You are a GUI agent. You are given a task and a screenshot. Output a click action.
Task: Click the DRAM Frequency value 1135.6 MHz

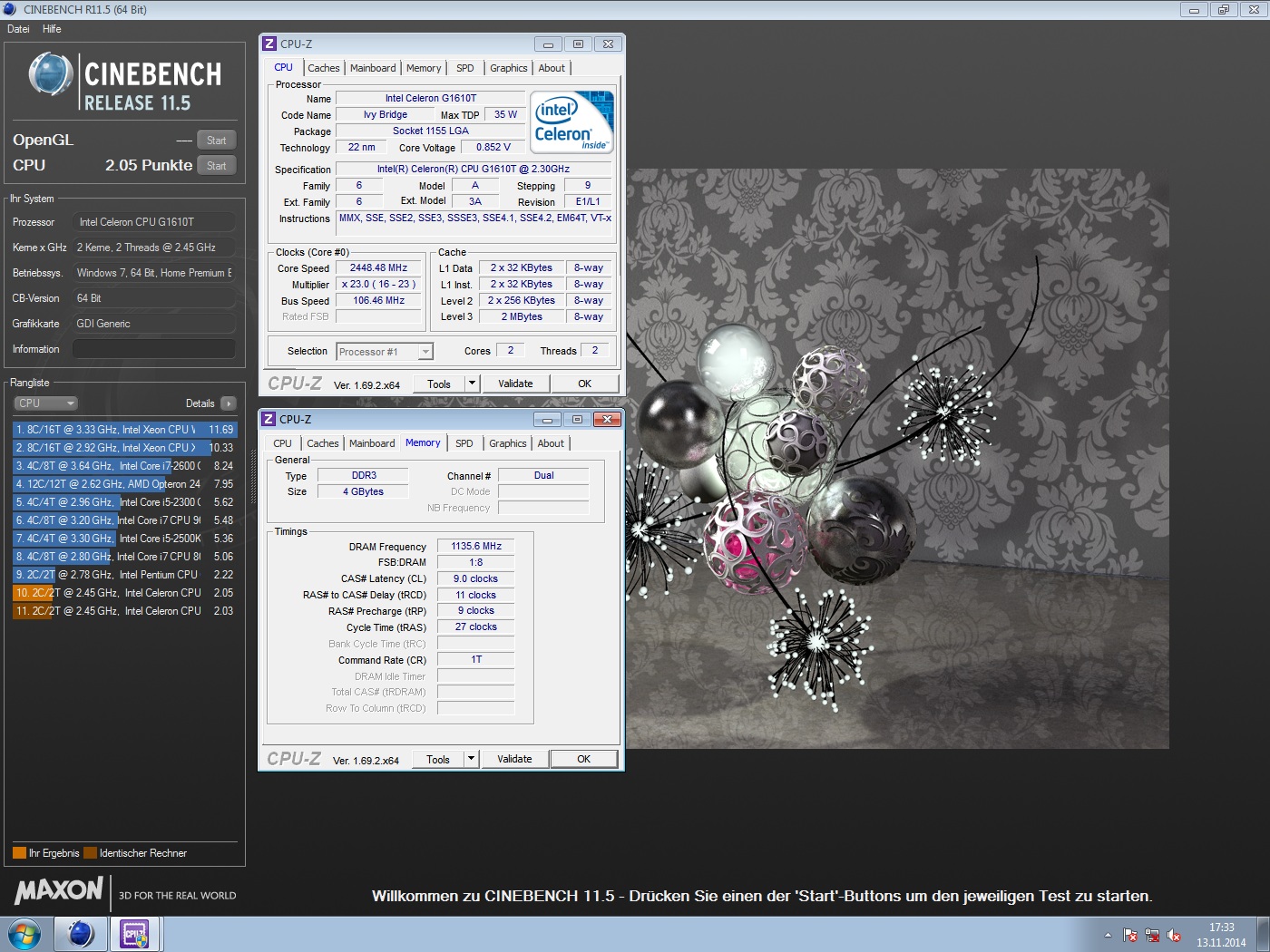(x=476, y=546)
